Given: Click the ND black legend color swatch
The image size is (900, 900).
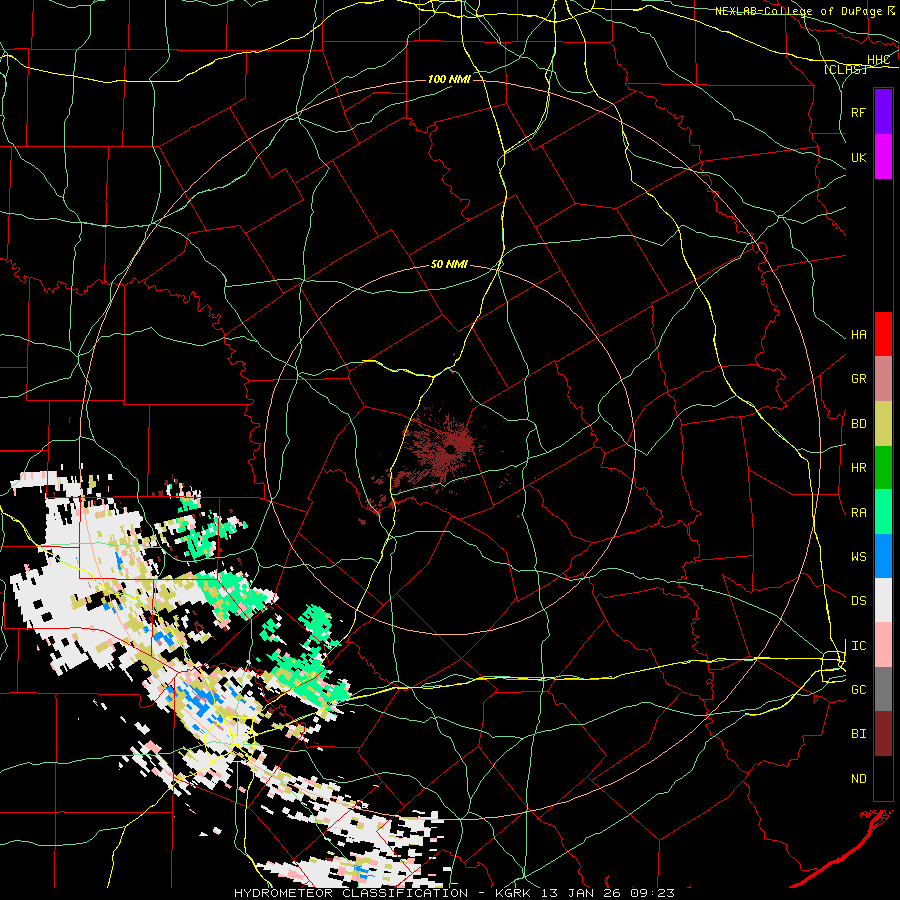Looking at the screenshot, I should (x=883, y=778).
